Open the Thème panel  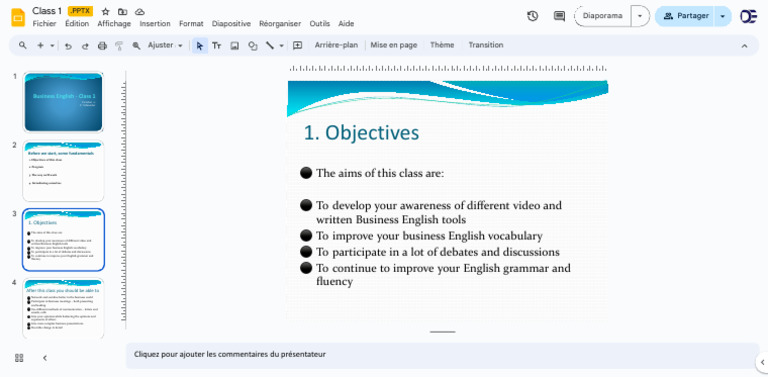click(x=442, y=45)
